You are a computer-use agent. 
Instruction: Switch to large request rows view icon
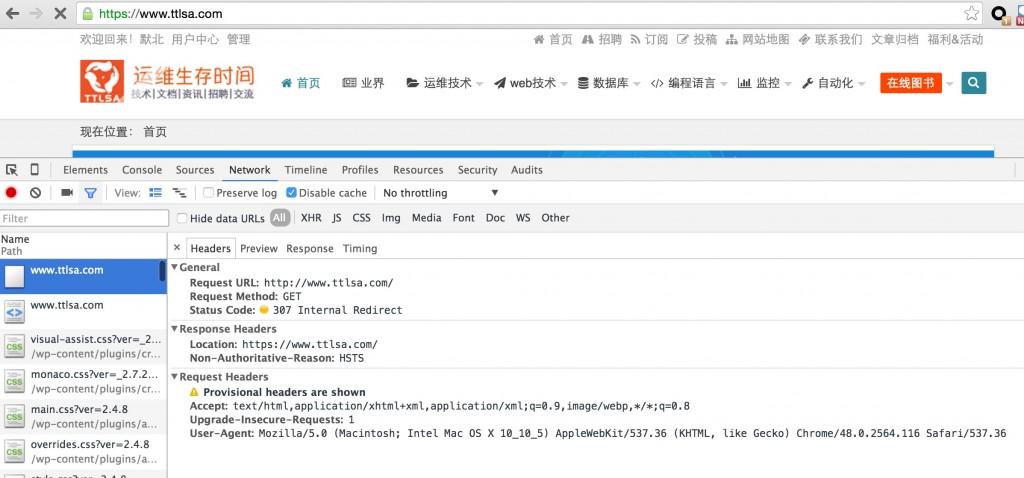pos(155,193)
